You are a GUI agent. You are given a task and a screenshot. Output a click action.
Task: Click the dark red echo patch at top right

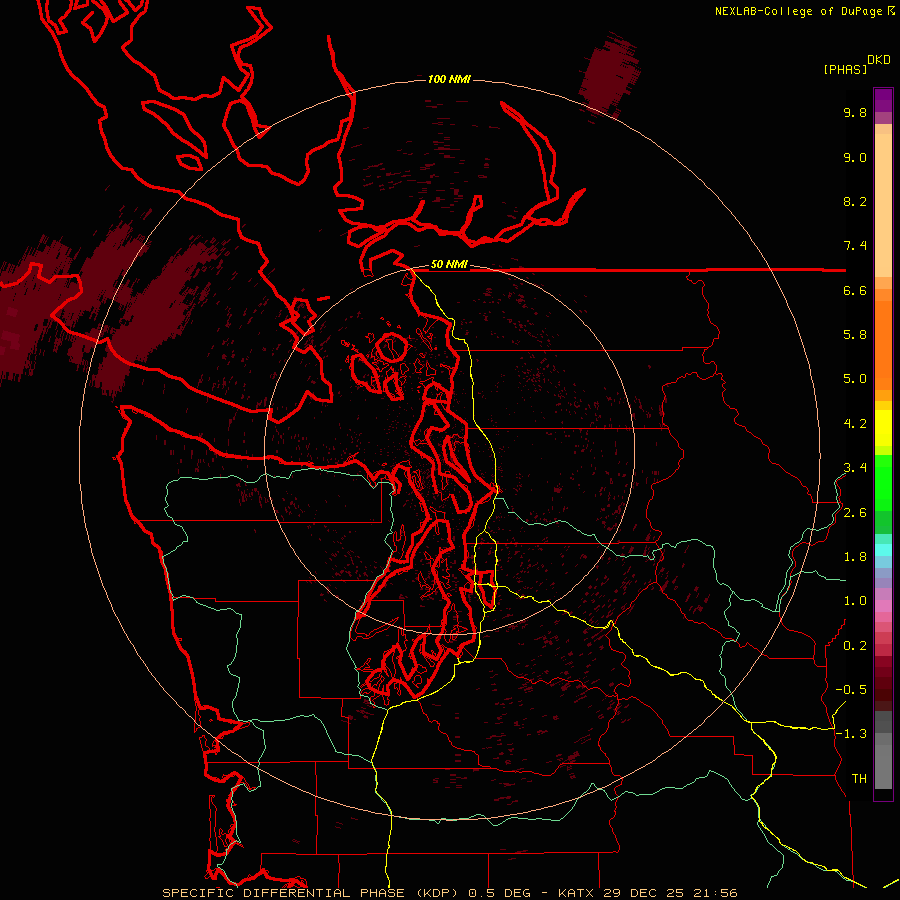(608, 75)
